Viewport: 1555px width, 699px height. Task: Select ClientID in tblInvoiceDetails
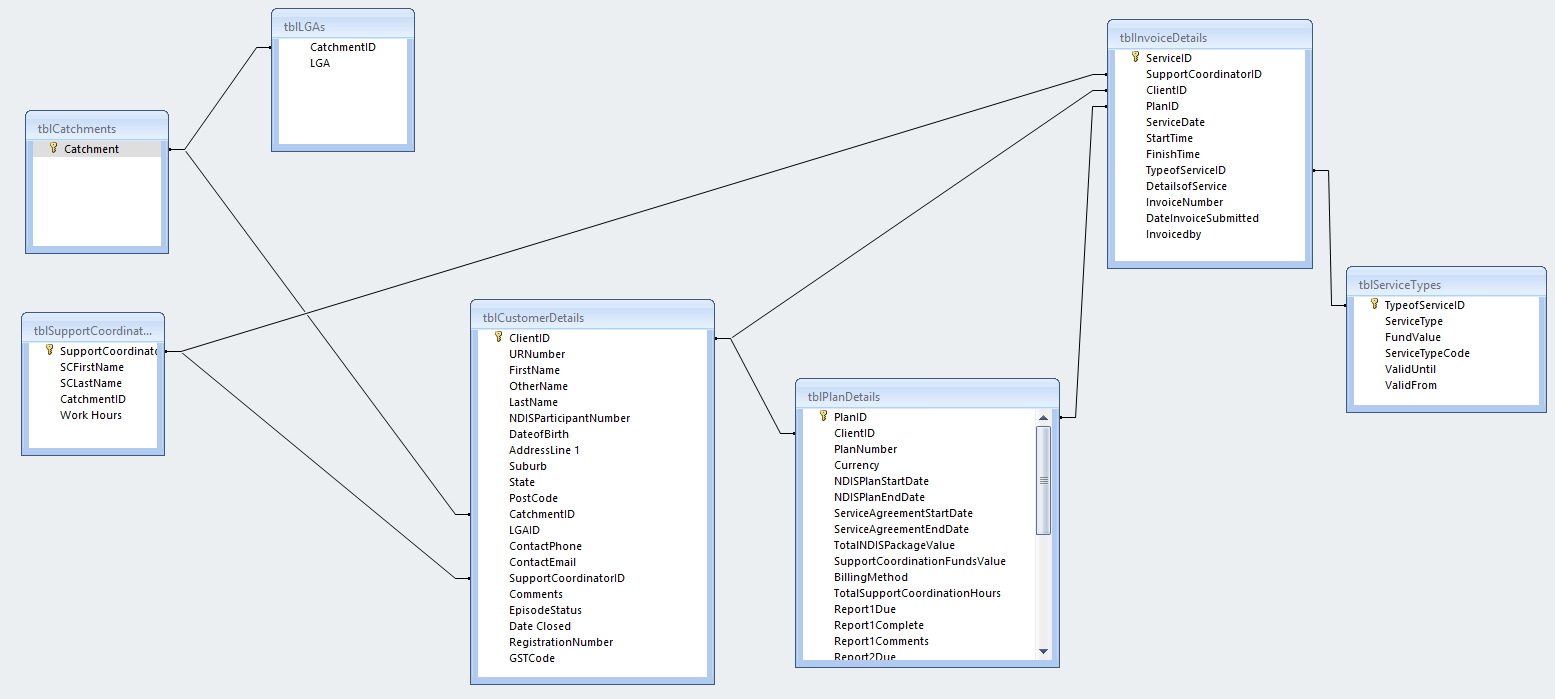click(x=1167, y=90)
